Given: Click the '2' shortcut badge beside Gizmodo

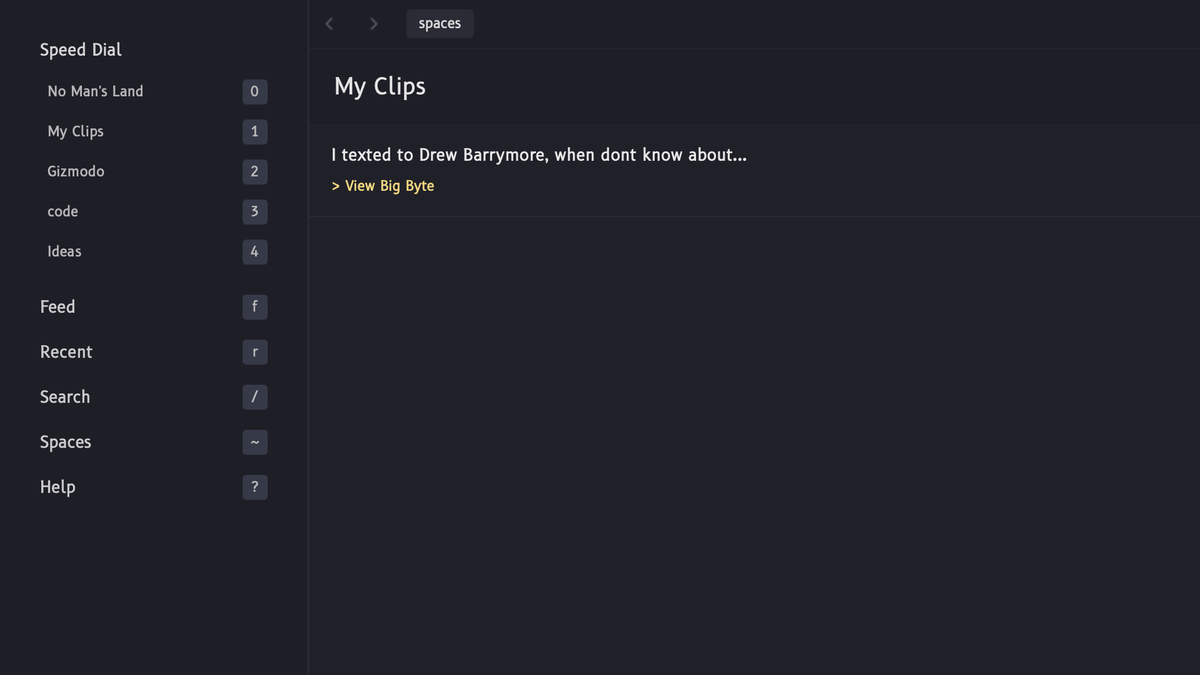Looking at the screenshot, I should pyautogui.click(x=254, y=172).
